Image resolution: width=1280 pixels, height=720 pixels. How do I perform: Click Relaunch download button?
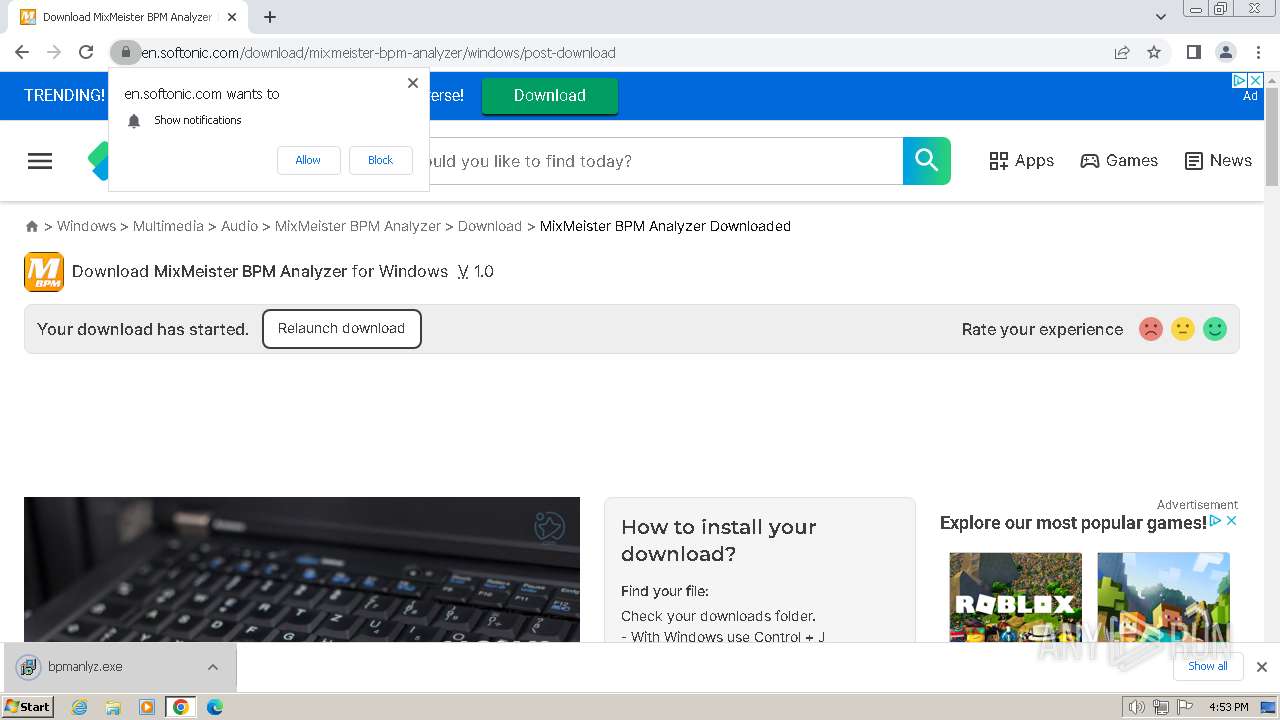coord(342,329)
